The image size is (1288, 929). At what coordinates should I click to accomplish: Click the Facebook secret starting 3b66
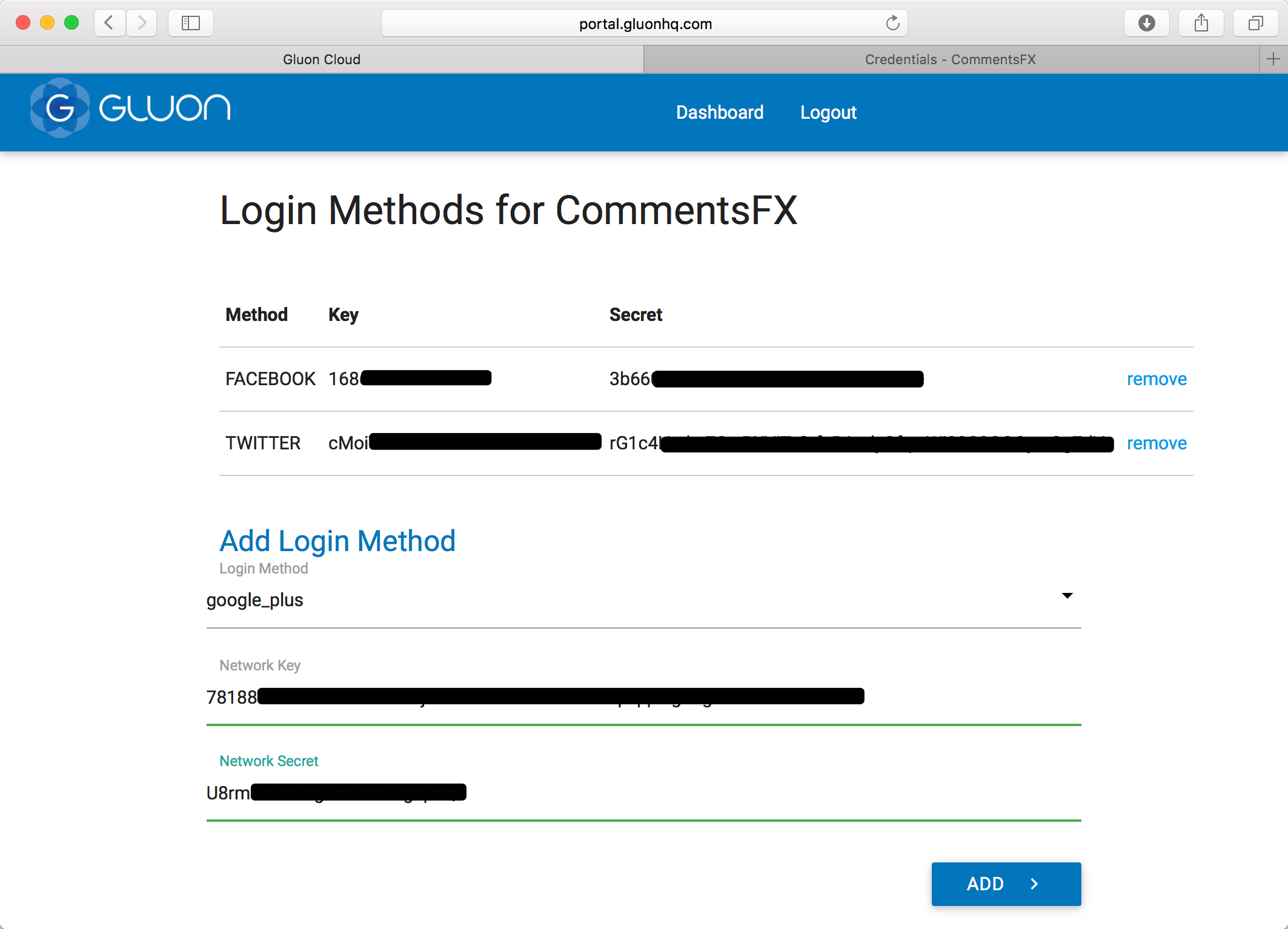[x=766, y=379]
